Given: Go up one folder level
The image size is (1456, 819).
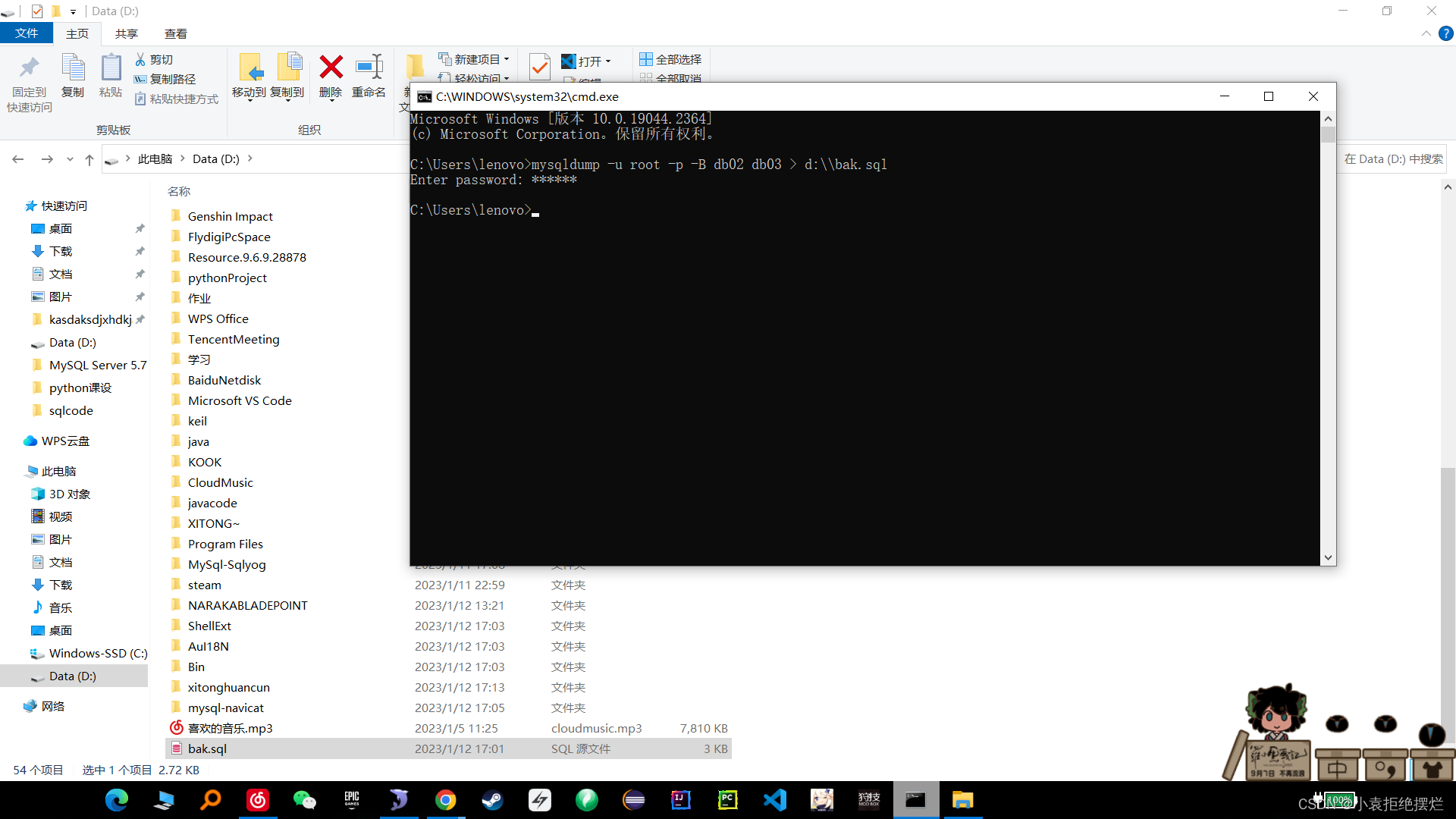Looking at the screenshot, I should [x=89, y=159].
